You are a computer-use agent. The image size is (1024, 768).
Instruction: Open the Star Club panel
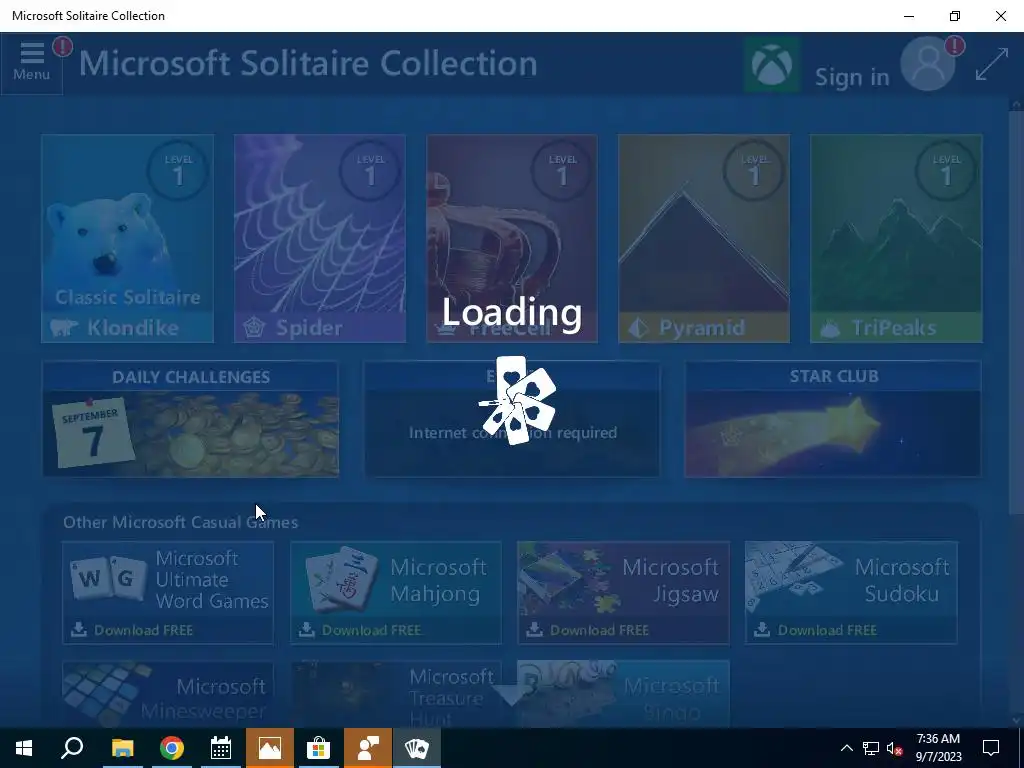(x=833, y=419)
